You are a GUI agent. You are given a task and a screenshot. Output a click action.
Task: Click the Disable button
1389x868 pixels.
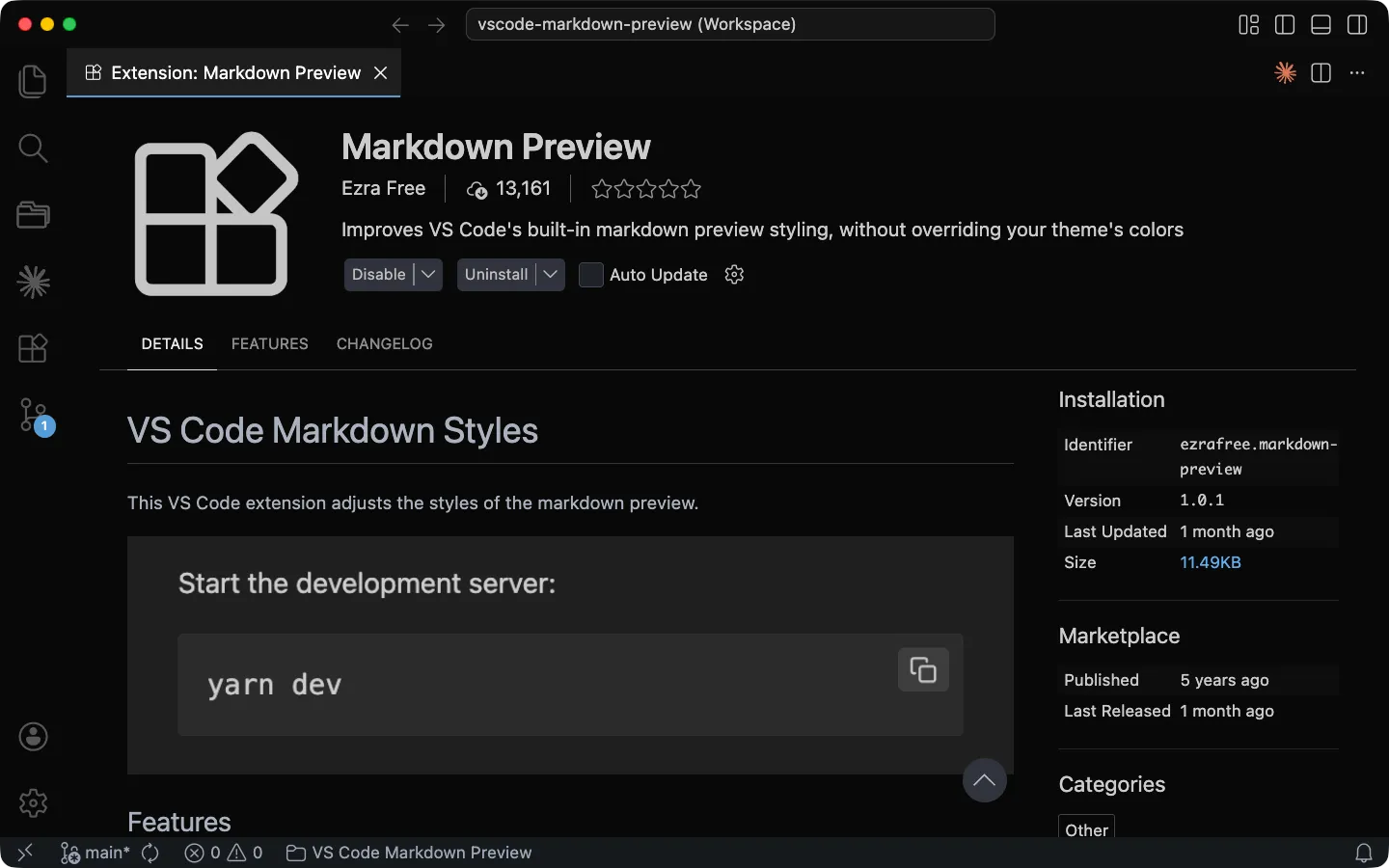point(379,275)
